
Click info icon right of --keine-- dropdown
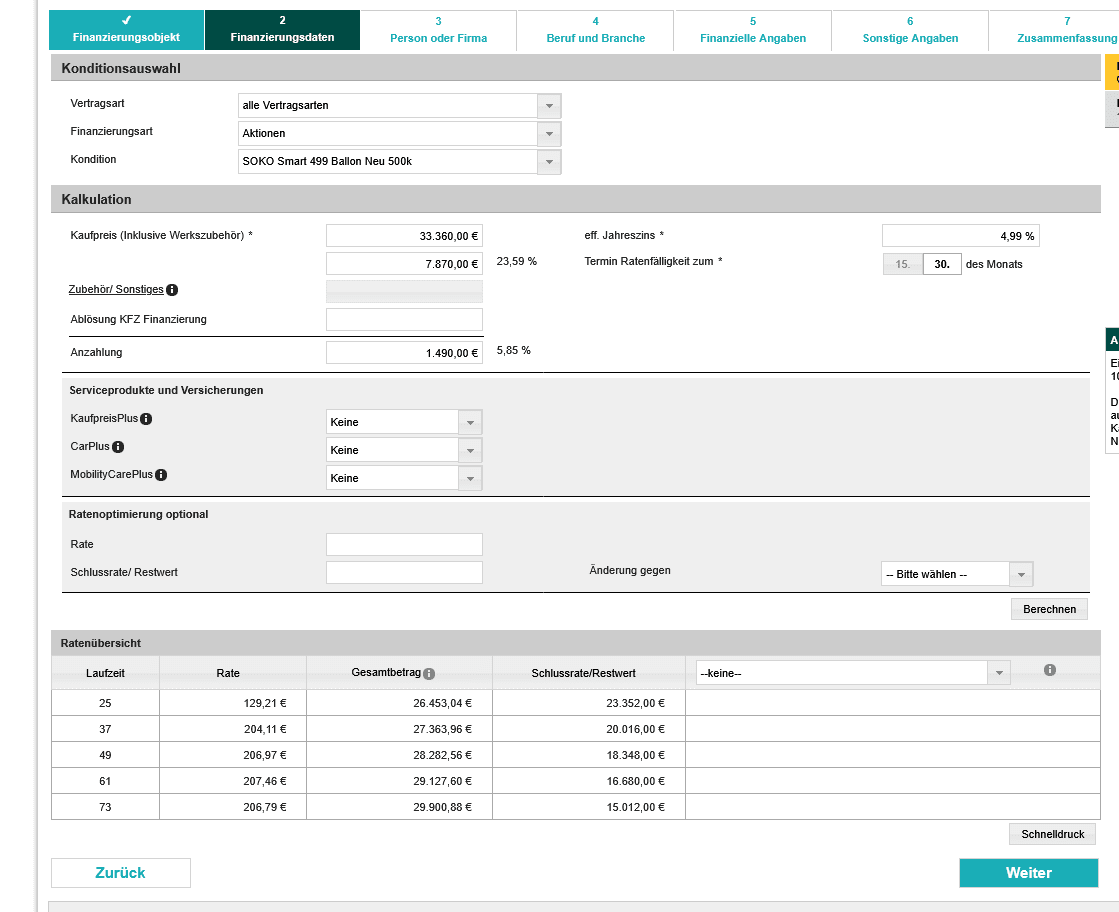pyautogui.click(x=1050, y=670)
